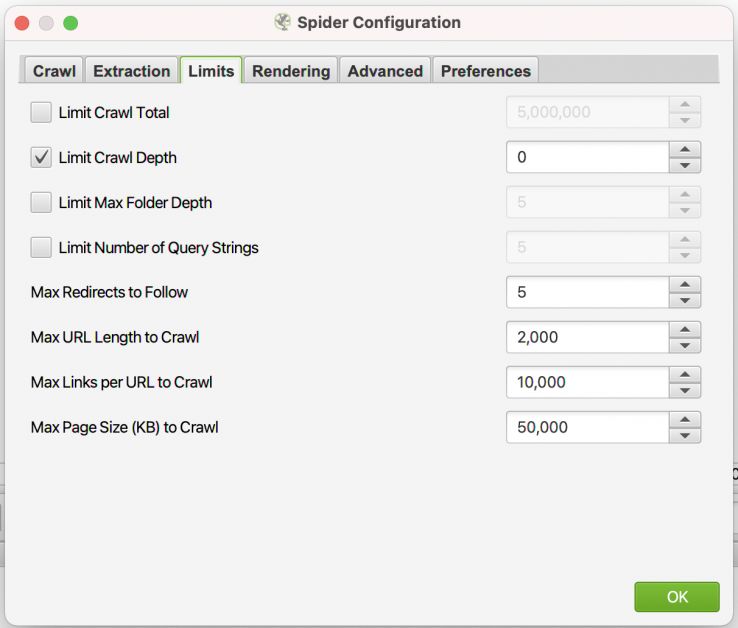
Task: Focus the Max Page Size (KB) input field
Action: point(587,427)
